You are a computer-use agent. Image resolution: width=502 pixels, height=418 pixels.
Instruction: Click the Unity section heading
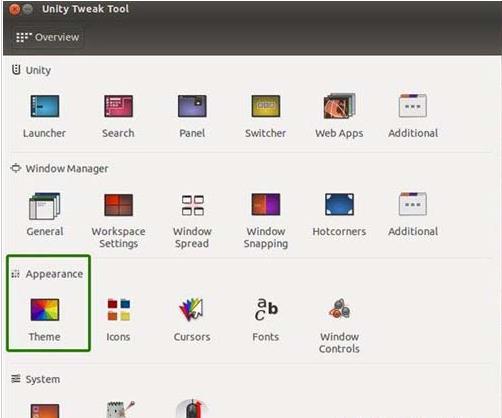coord(31,70)
